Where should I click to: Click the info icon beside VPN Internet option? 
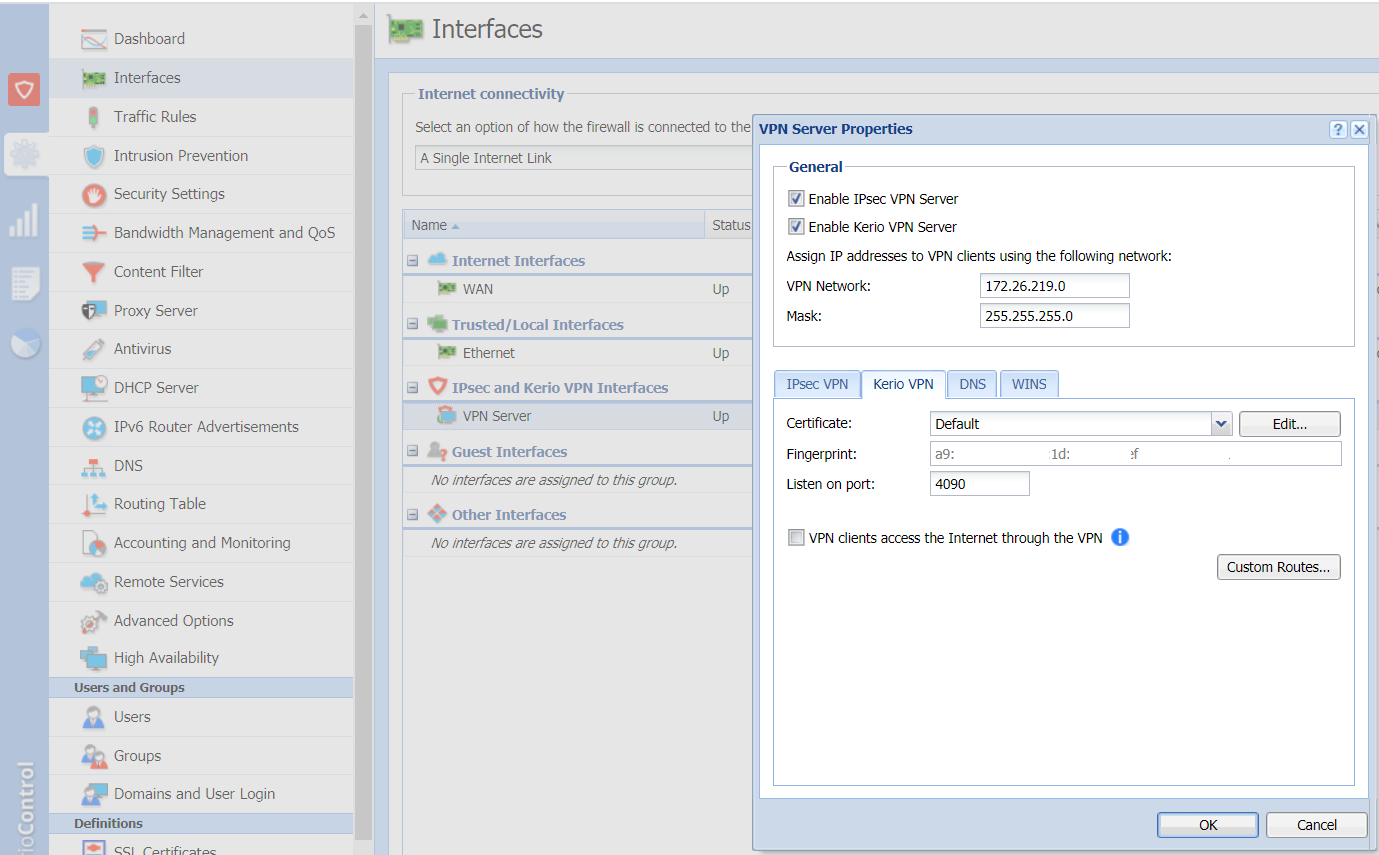click(1120, 538)
